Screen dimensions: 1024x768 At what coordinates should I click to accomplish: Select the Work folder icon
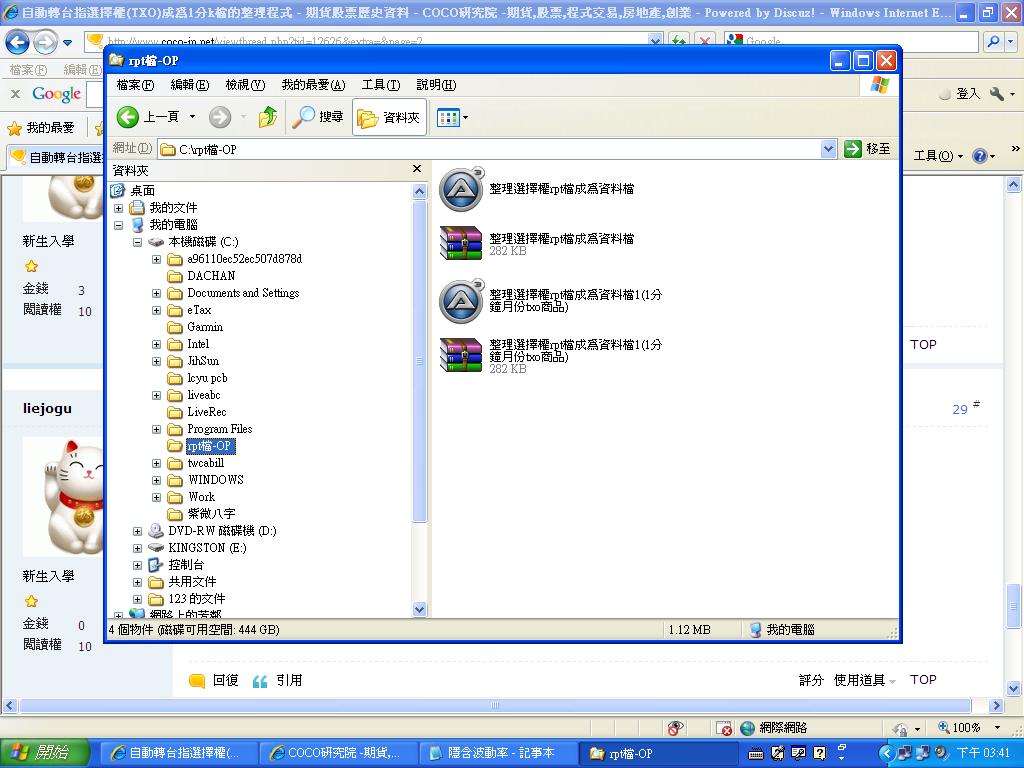pos(174,497)
